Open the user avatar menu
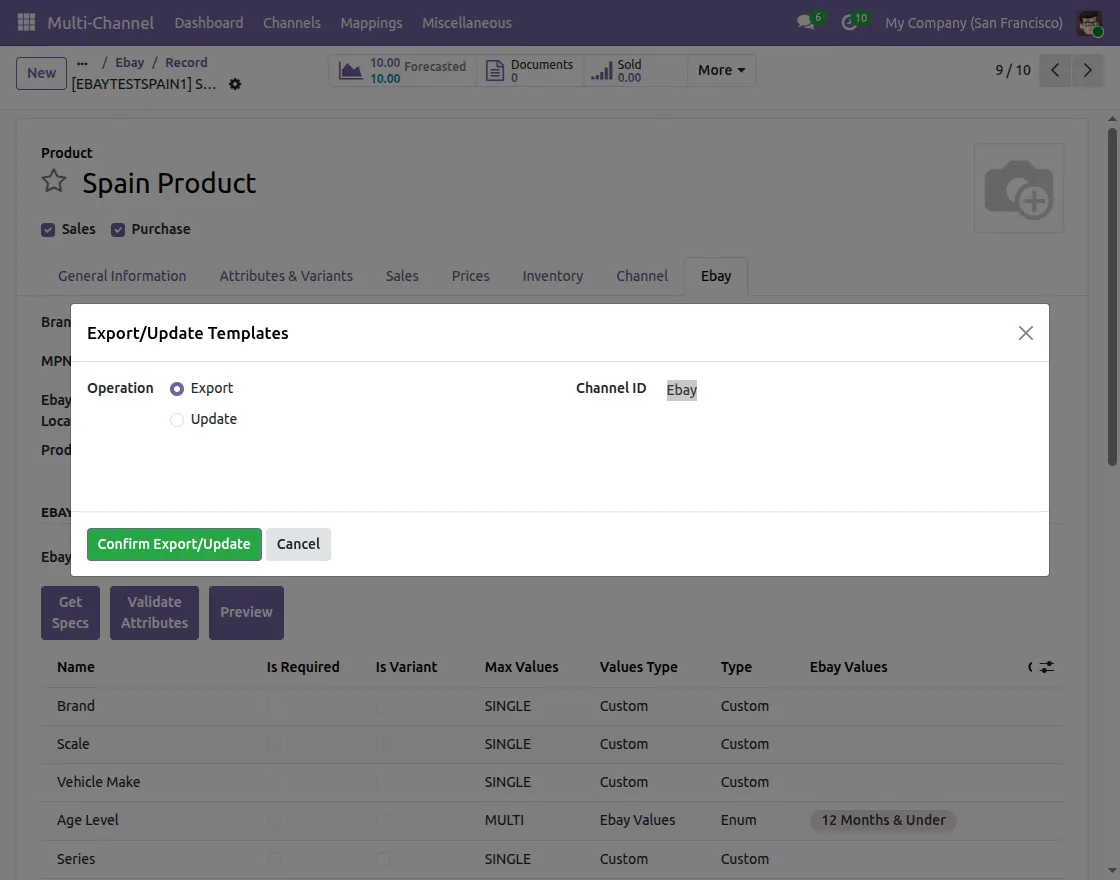The width and height of the screenshot is (1120, 880). coord(1089,23)
